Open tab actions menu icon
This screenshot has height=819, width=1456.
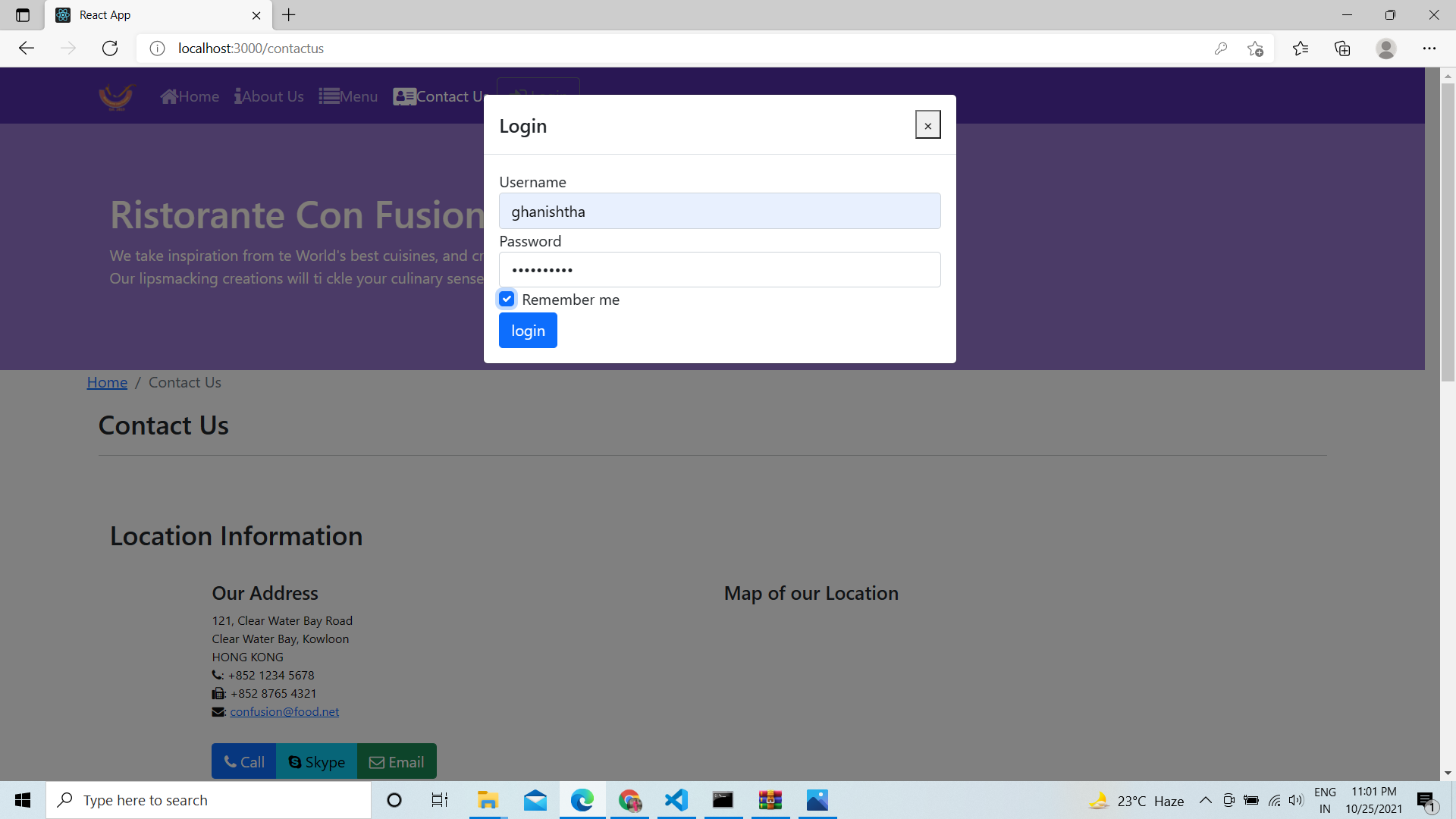pyautogui.click(x=23, y=15)
